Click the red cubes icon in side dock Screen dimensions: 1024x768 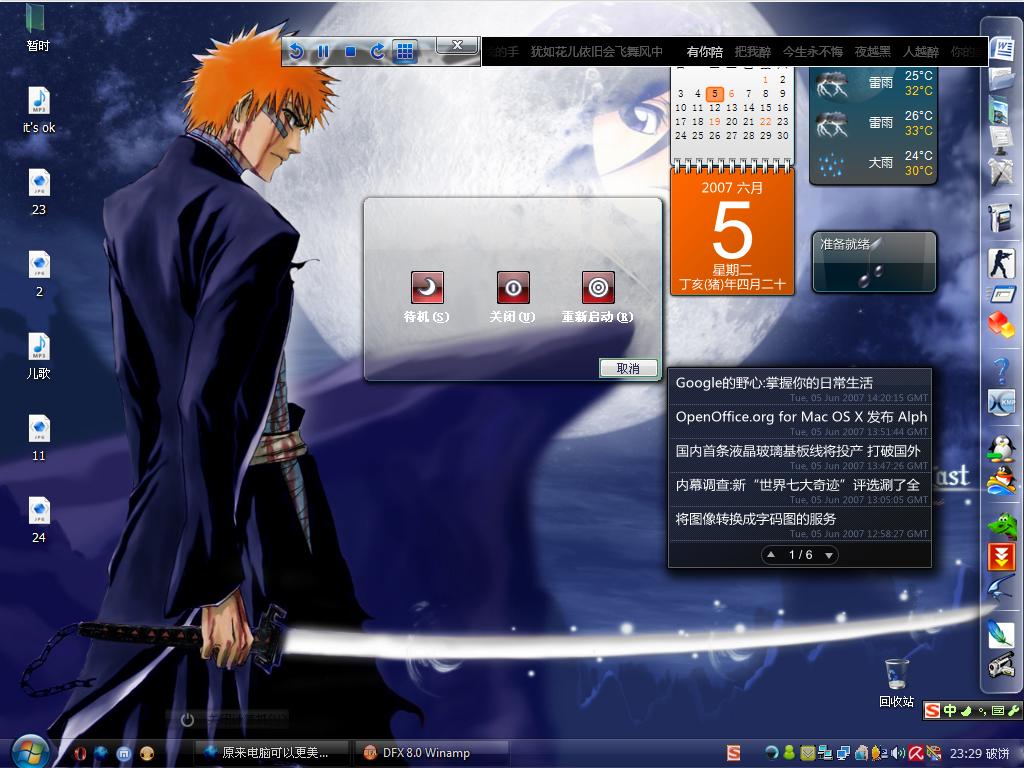(1002, 325)
